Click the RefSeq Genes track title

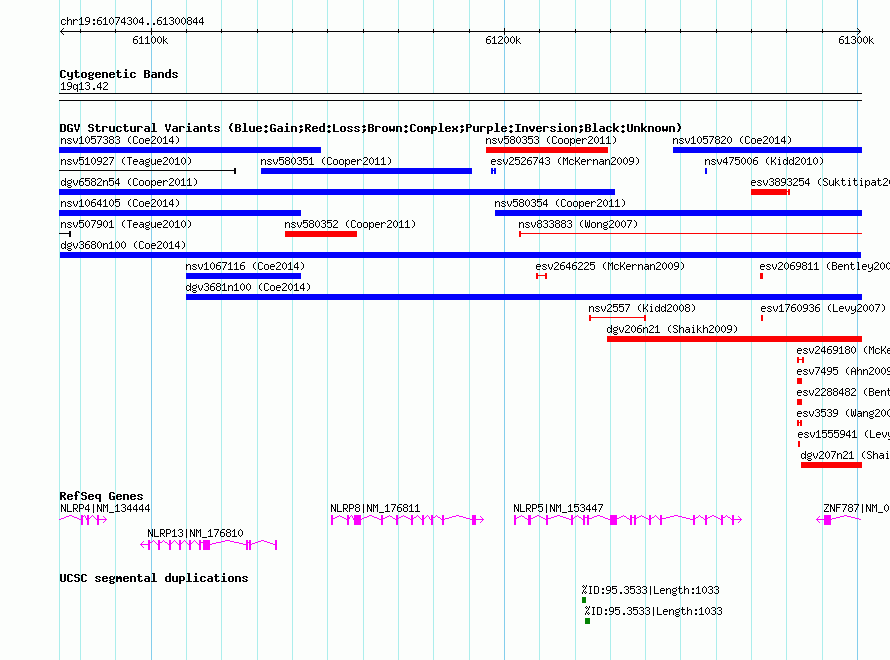click(x=101, y=496)
